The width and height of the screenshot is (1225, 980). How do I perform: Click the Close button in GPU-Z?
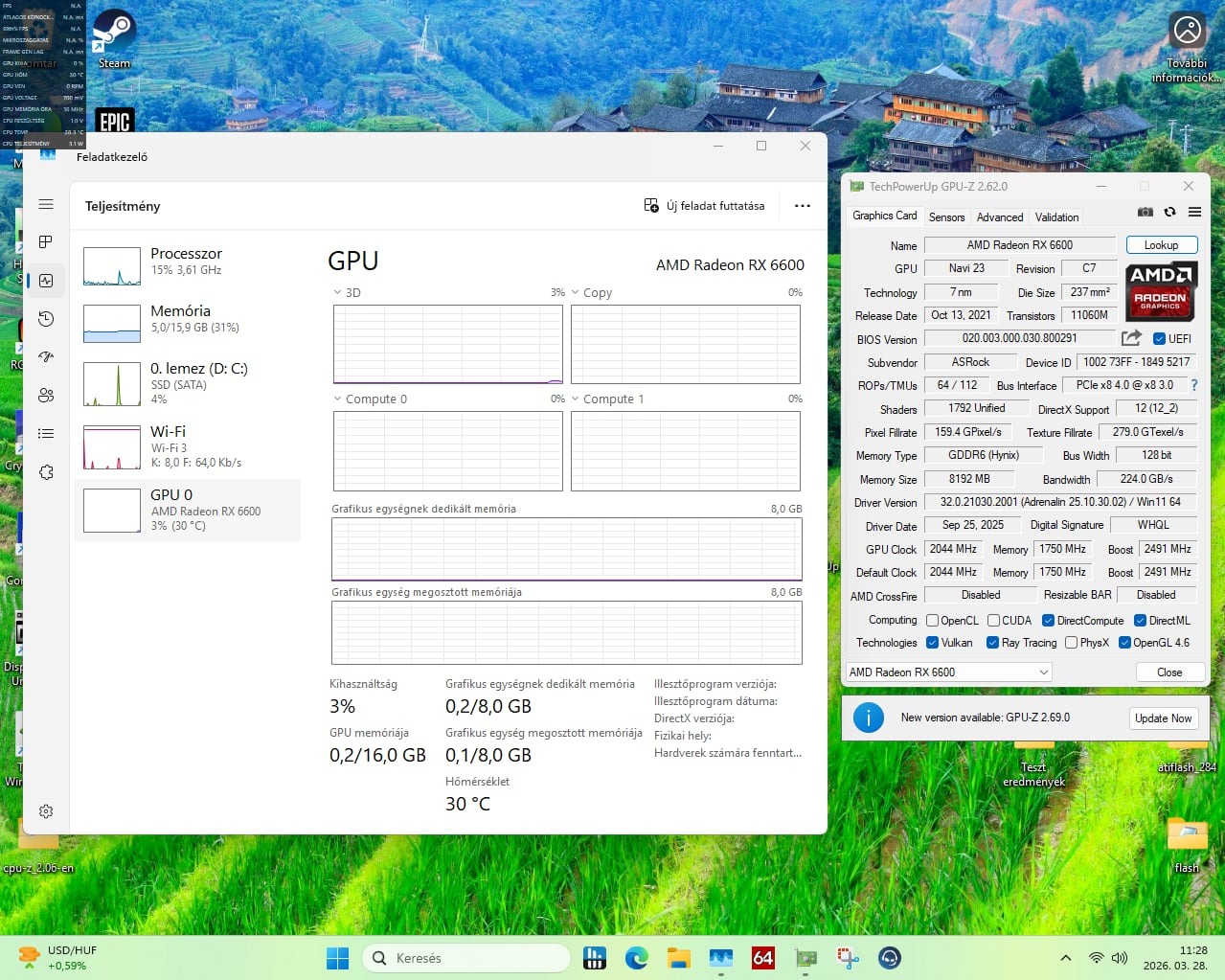click(x=1169, y=672)
